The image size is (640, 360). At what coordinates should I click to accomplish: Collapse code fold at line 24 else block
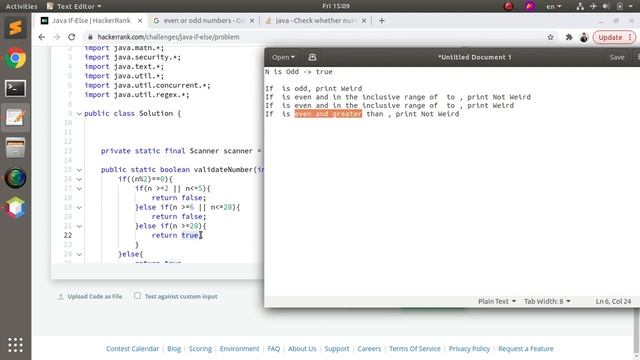pyautogui.click(x=79, y=254)
